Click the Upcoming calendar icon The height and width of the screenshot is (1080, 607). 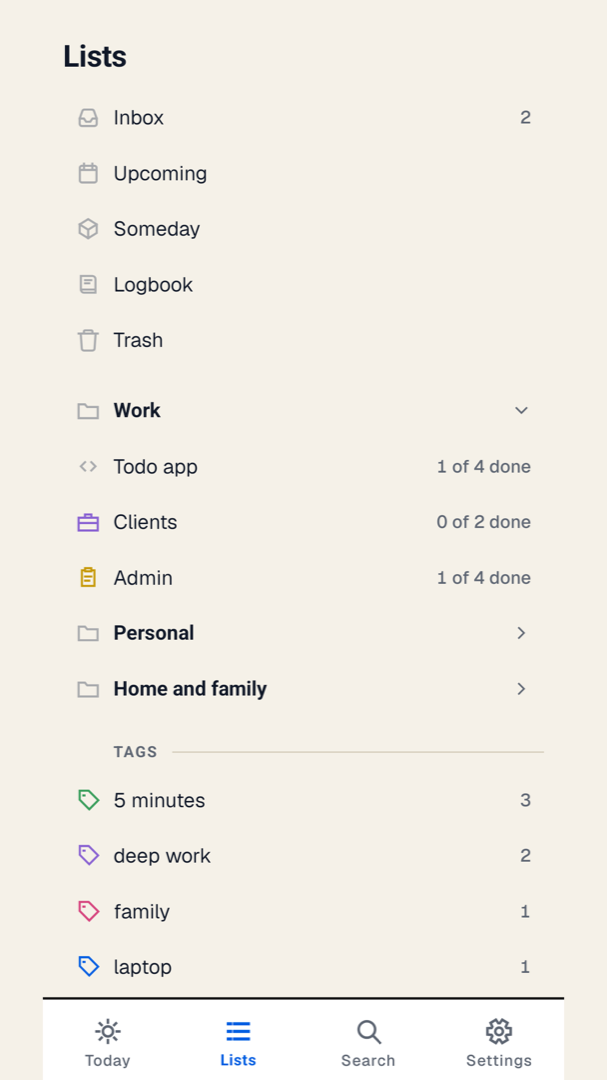tap(88, 174)
